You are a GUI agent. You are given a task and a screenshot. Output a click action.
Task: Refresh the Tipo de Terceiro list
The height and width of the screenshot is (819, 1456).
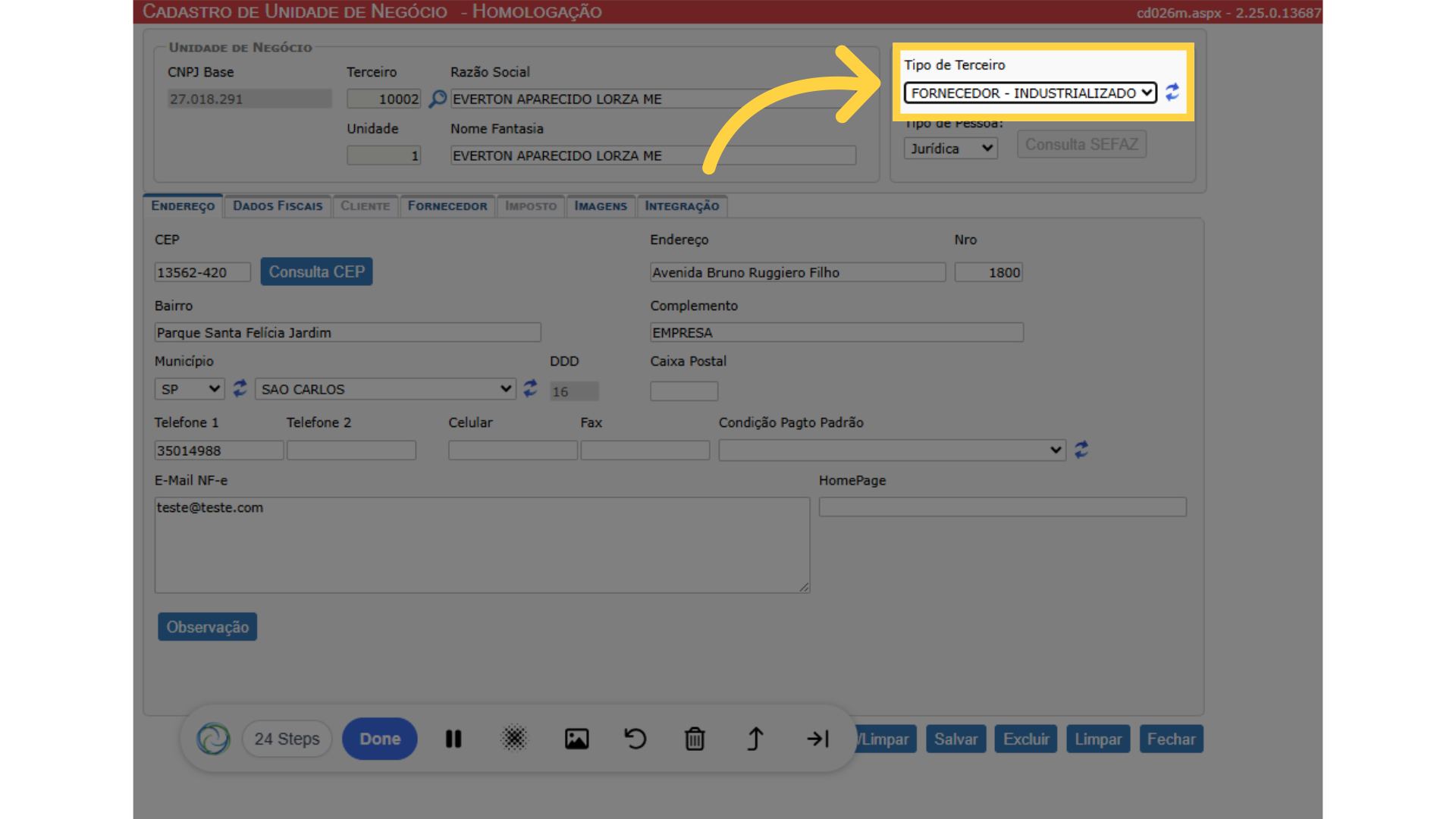click(1172, 93)
